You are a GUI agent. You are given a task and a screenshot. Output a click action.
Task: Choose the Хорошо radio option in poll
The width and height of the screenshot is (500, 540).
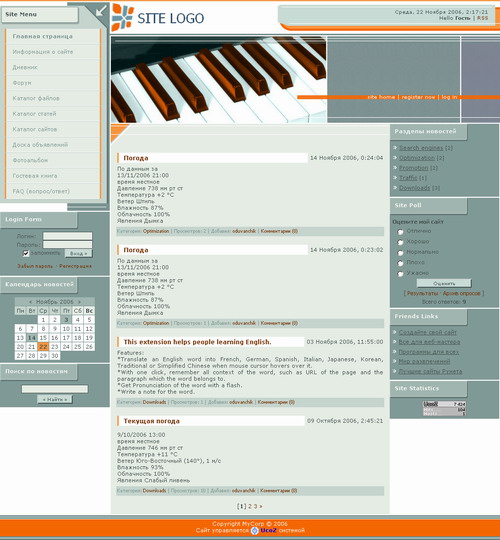(400, 242)
